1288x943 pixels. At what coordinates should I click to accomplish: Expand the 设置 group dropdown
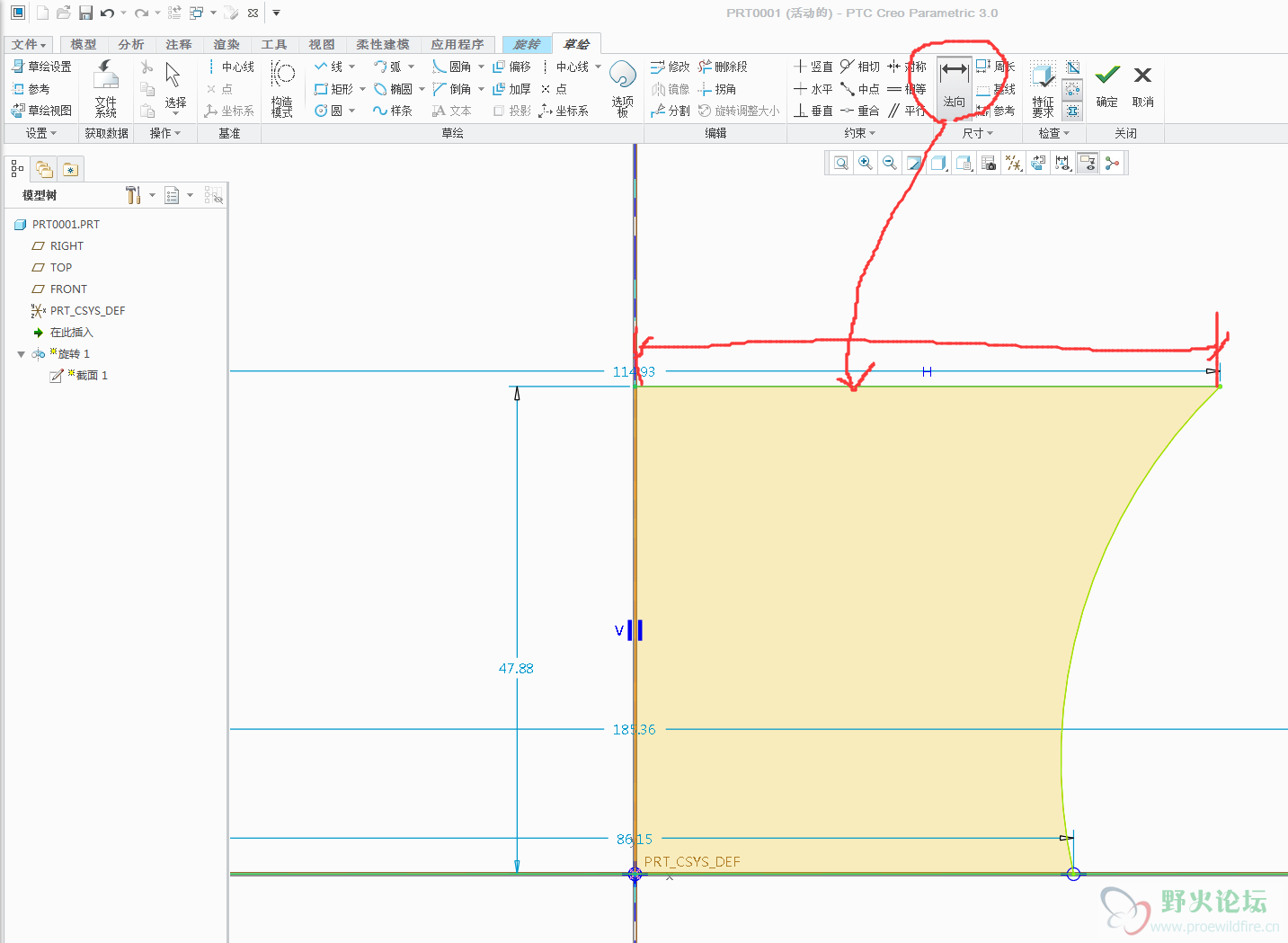point(41,133)
